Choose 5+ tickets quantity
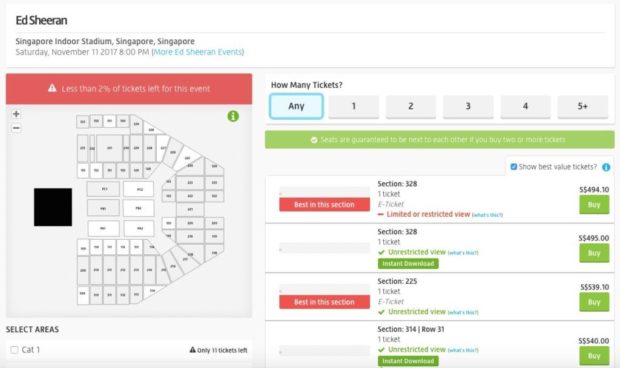 582,106
